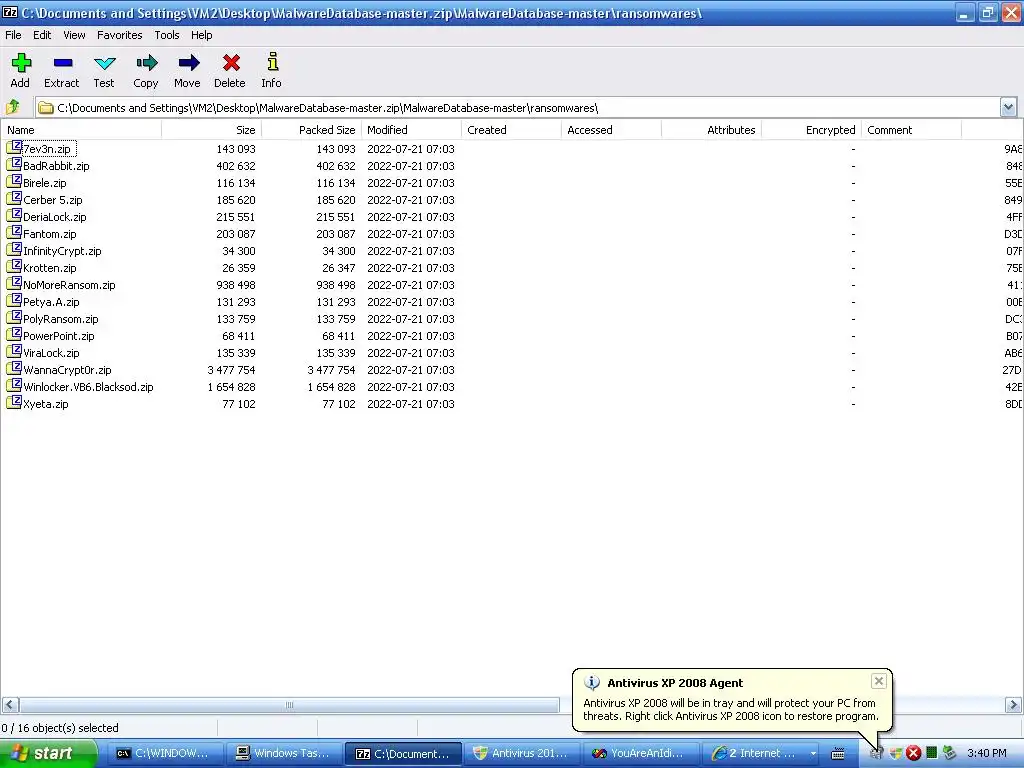Click the 7ev3n.zip archive icon
This screenshot has width=1024, height=768.
14,148
